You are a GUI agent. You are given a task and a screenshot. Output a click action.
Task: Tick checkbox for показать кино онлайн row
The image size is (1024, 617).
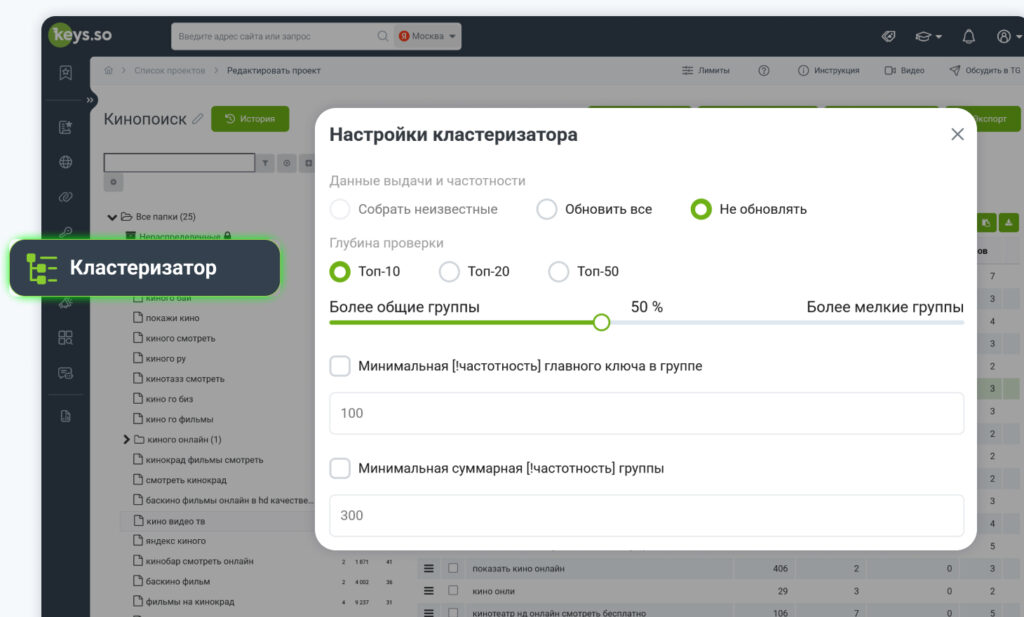(453, 568)
